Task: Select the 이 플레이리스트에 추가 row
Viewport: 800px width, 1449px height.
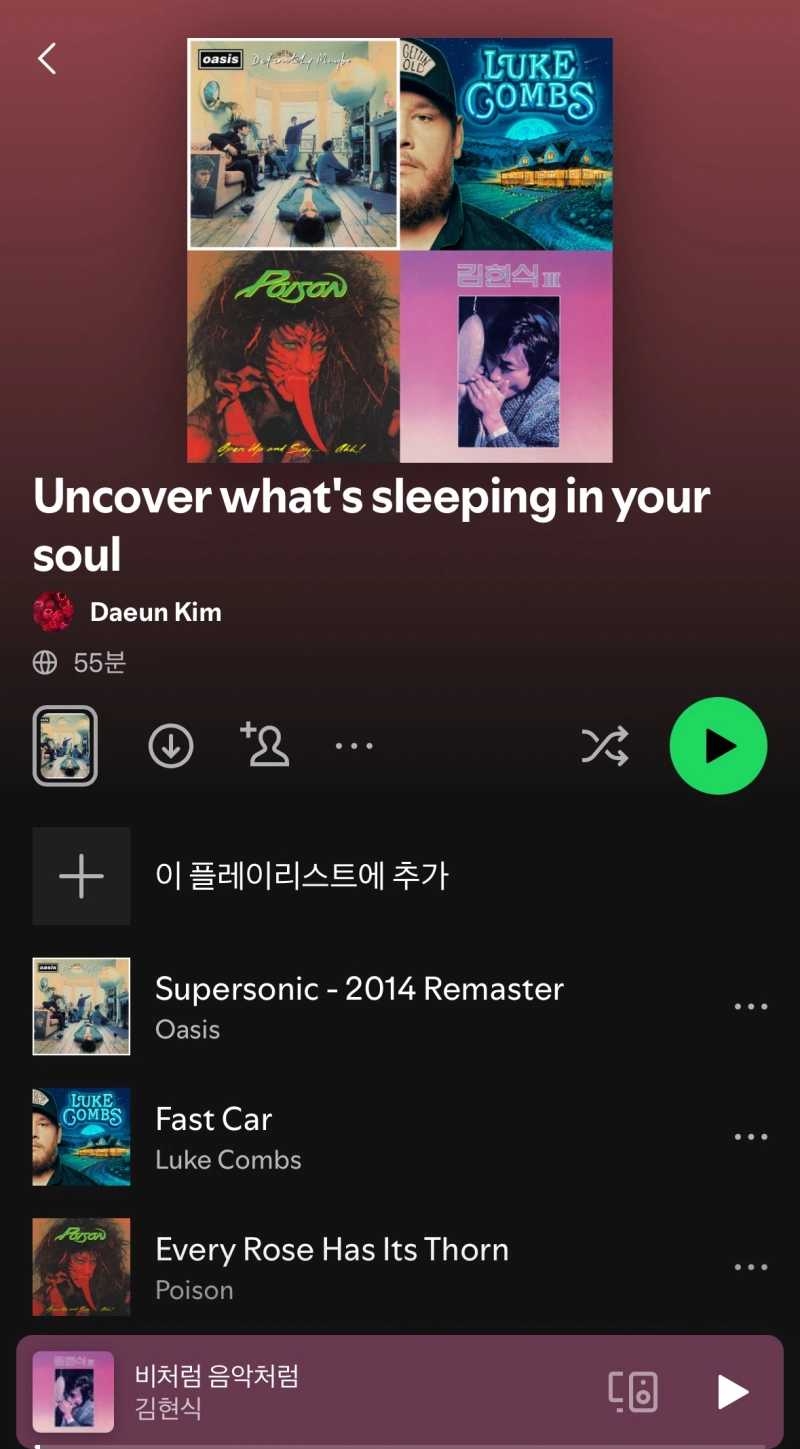Action: click(400, 876)
